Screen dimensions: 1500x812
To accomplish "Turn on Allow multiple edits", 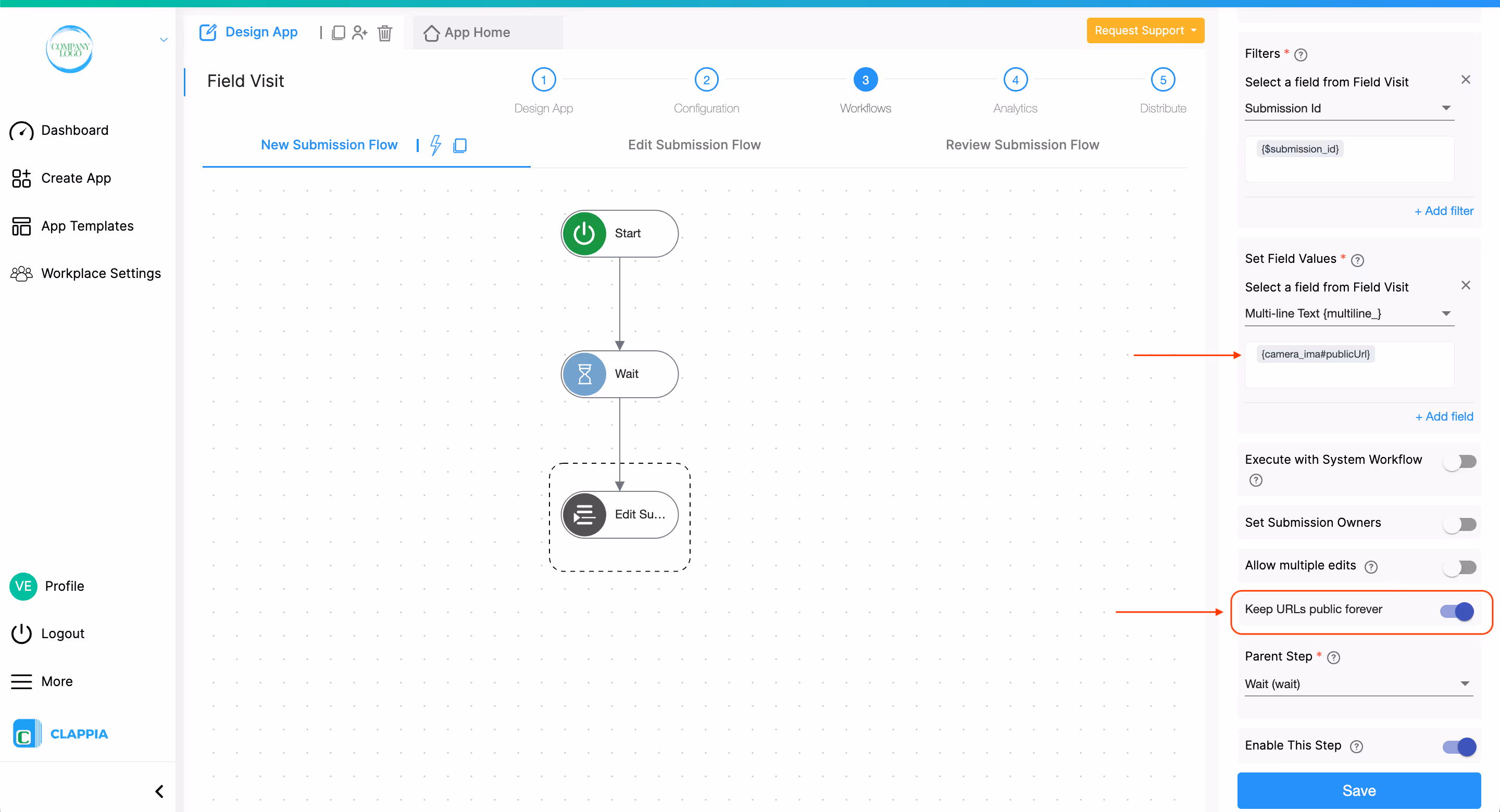I will coord(1459,567).
